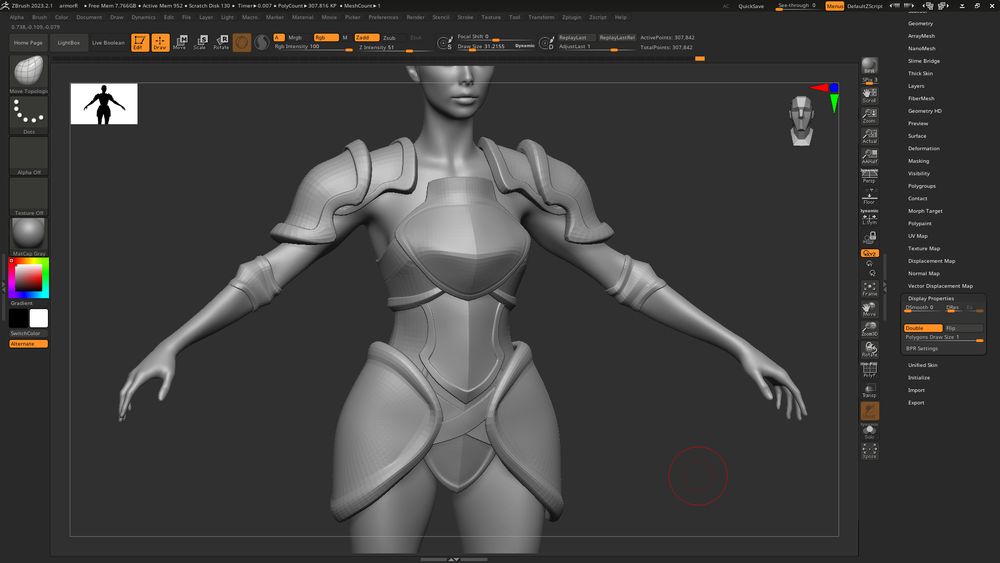Click the LightBox button
The height and width of the screenshot is (563, 1000).
tap(68, 43)
